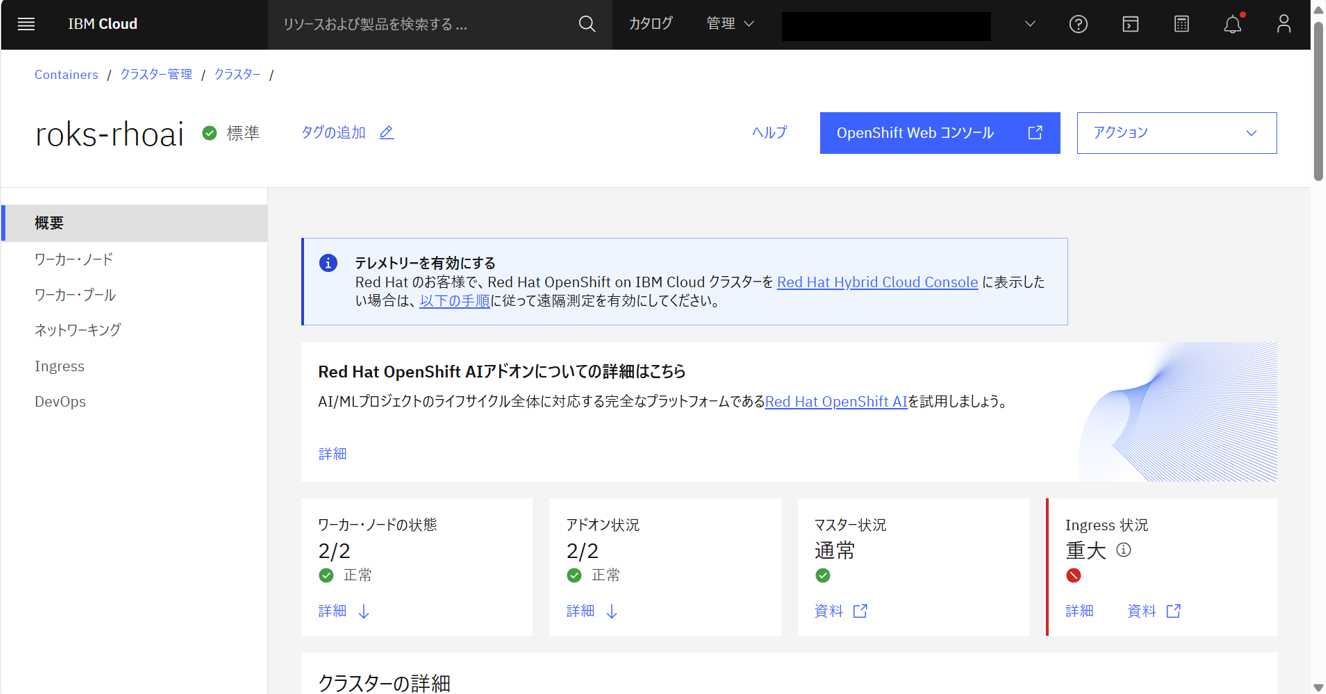
Task: Open the カタログ menu item
Action: [650, 24]
